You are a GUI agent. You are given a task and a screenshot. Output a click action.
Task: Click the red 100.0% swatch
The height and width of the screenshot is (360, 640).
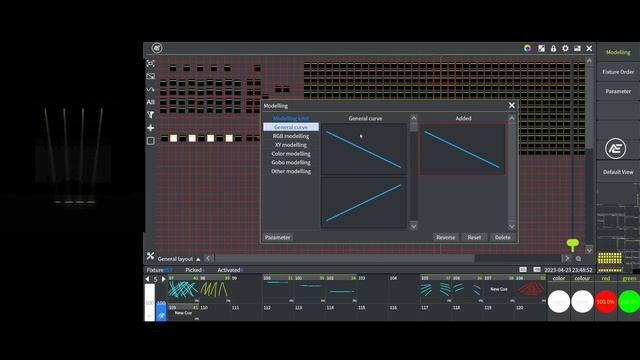pyautogui.click(x=606, y=302)
